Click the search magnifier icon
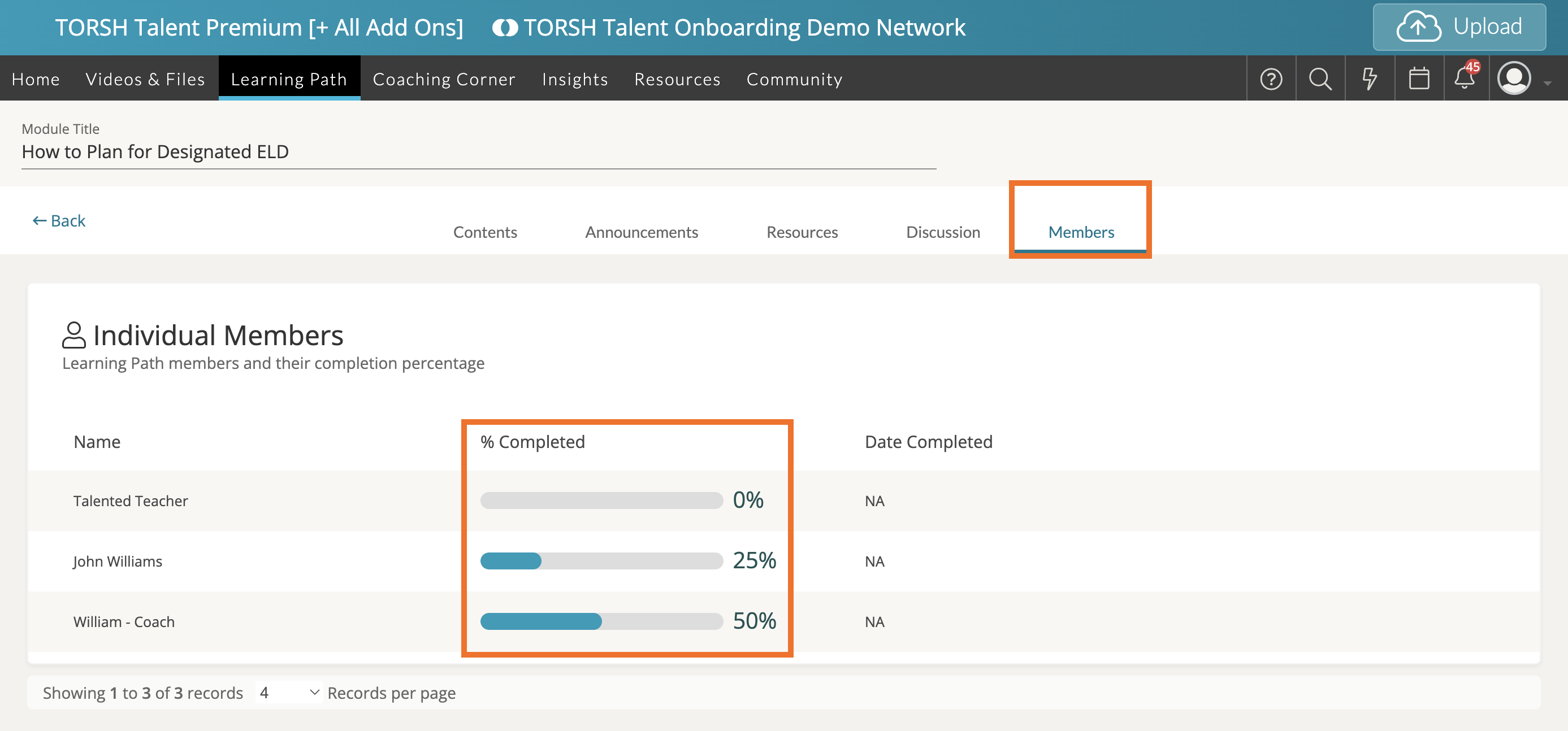 click(1320, 79)
